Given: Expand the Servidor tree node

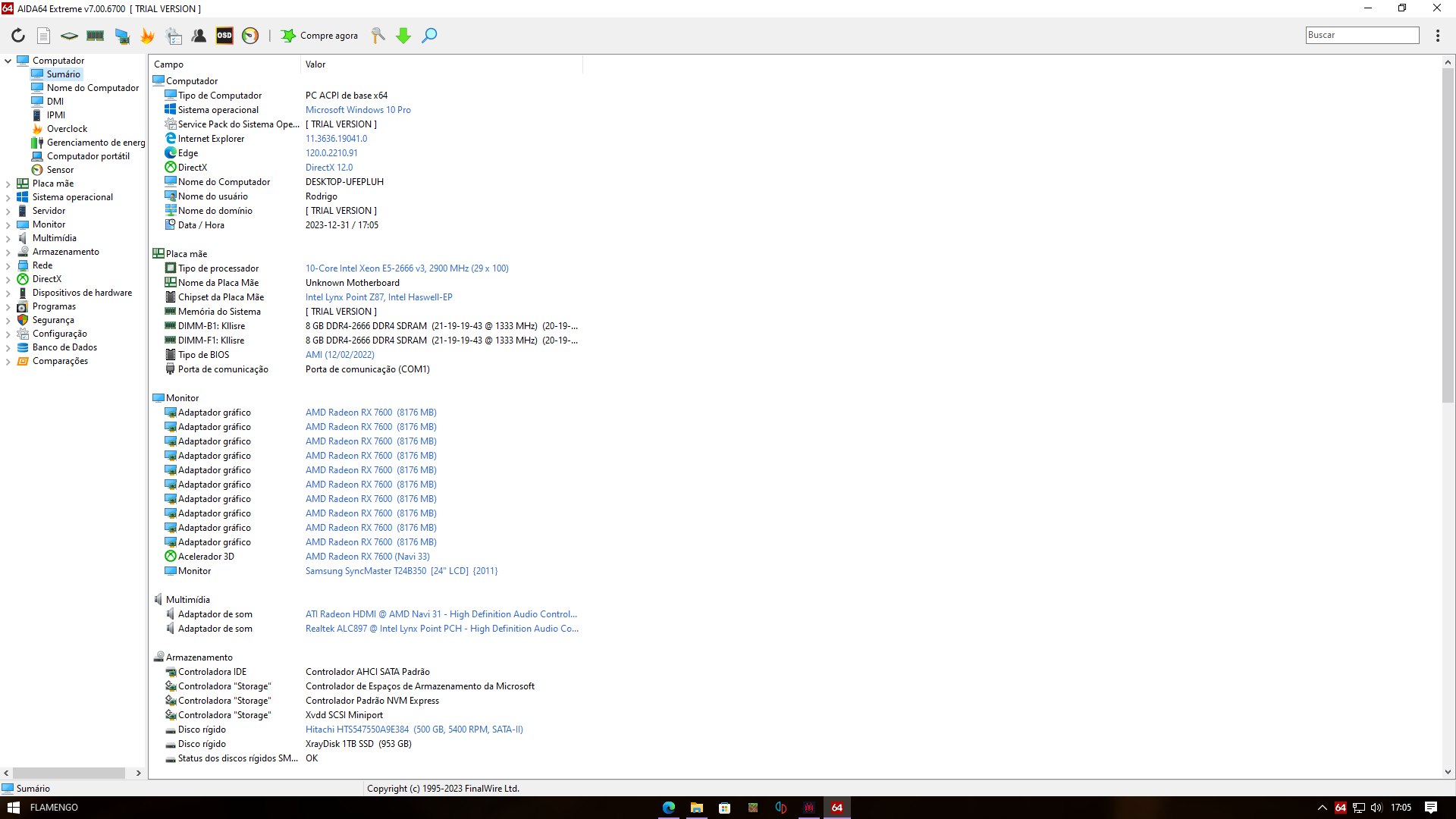Looking at the screenshot, I should (8, 211).
